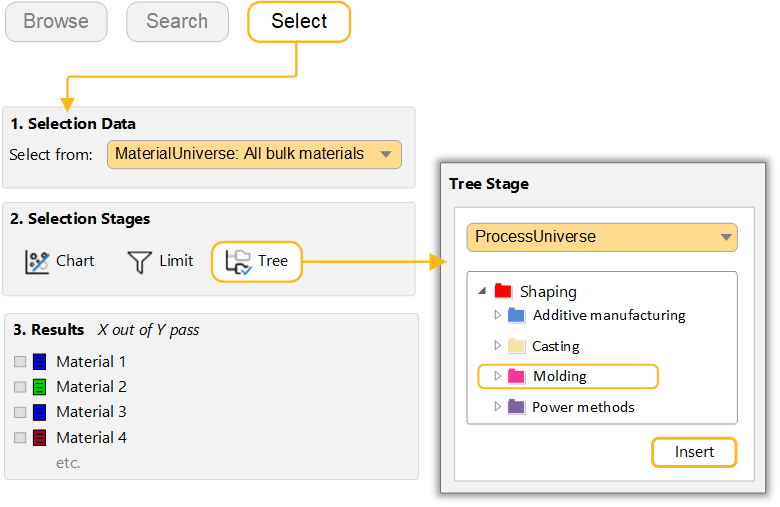Click the Material 3 blue record icon
Image resolution: width=780 pixels, height=507 pixels.
[x=39, y=412]
